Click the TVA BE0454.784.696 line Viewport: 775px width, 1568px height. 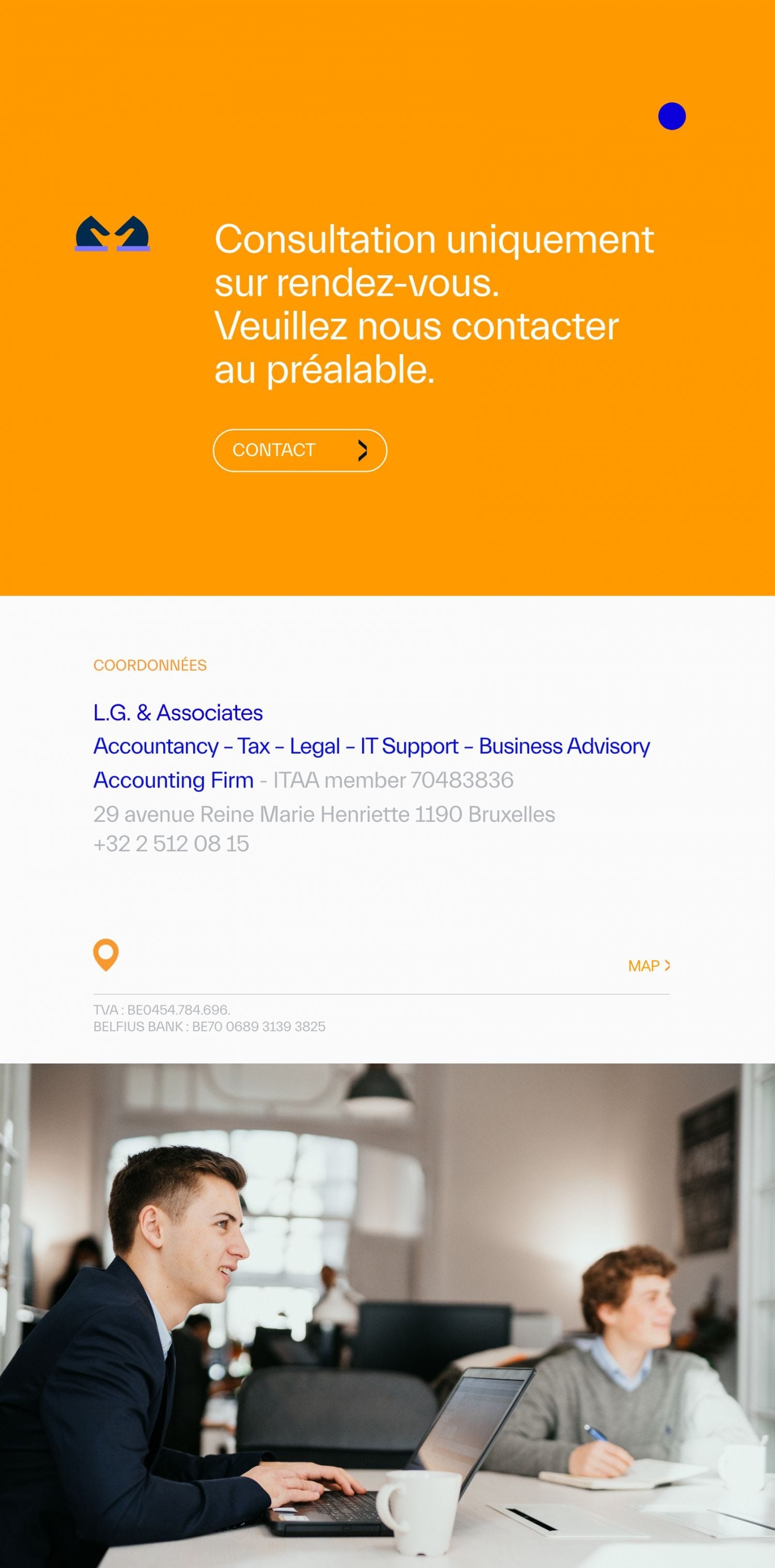click(x=161, y=1010)
